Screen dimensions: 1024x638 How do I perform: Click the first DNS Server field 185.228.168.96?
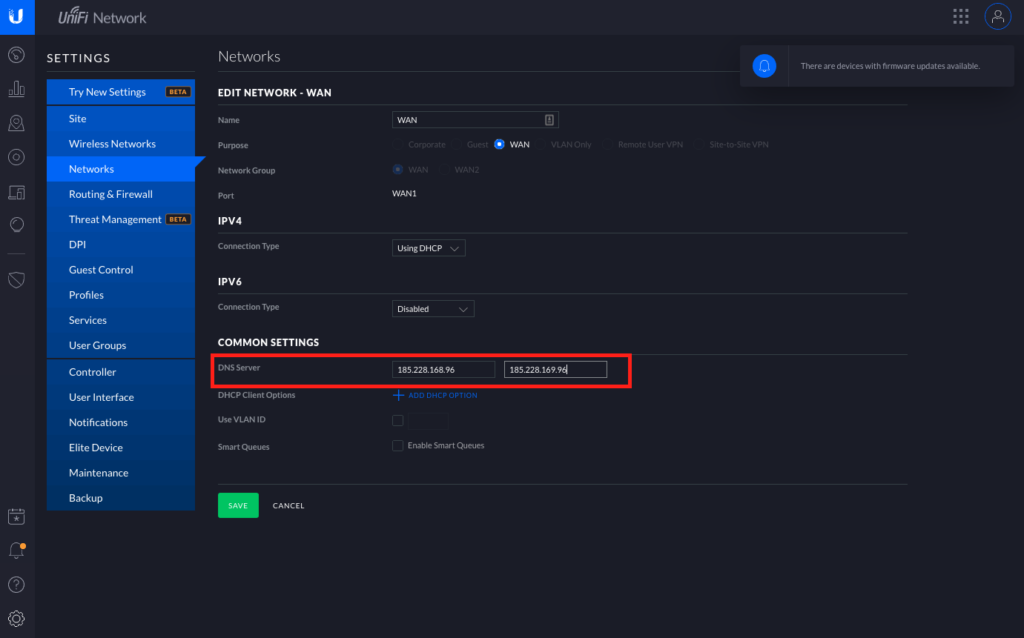pos(443,370)
